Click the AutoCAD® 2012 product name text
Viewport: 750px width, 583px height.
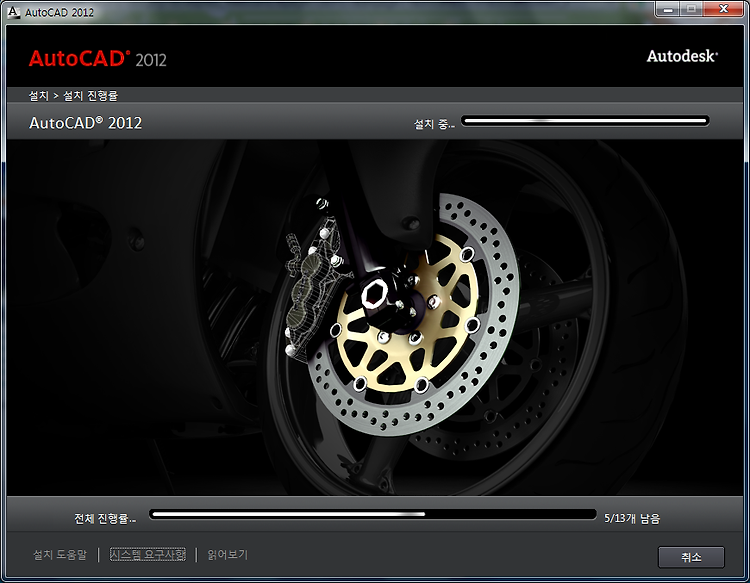pos(86,123)
